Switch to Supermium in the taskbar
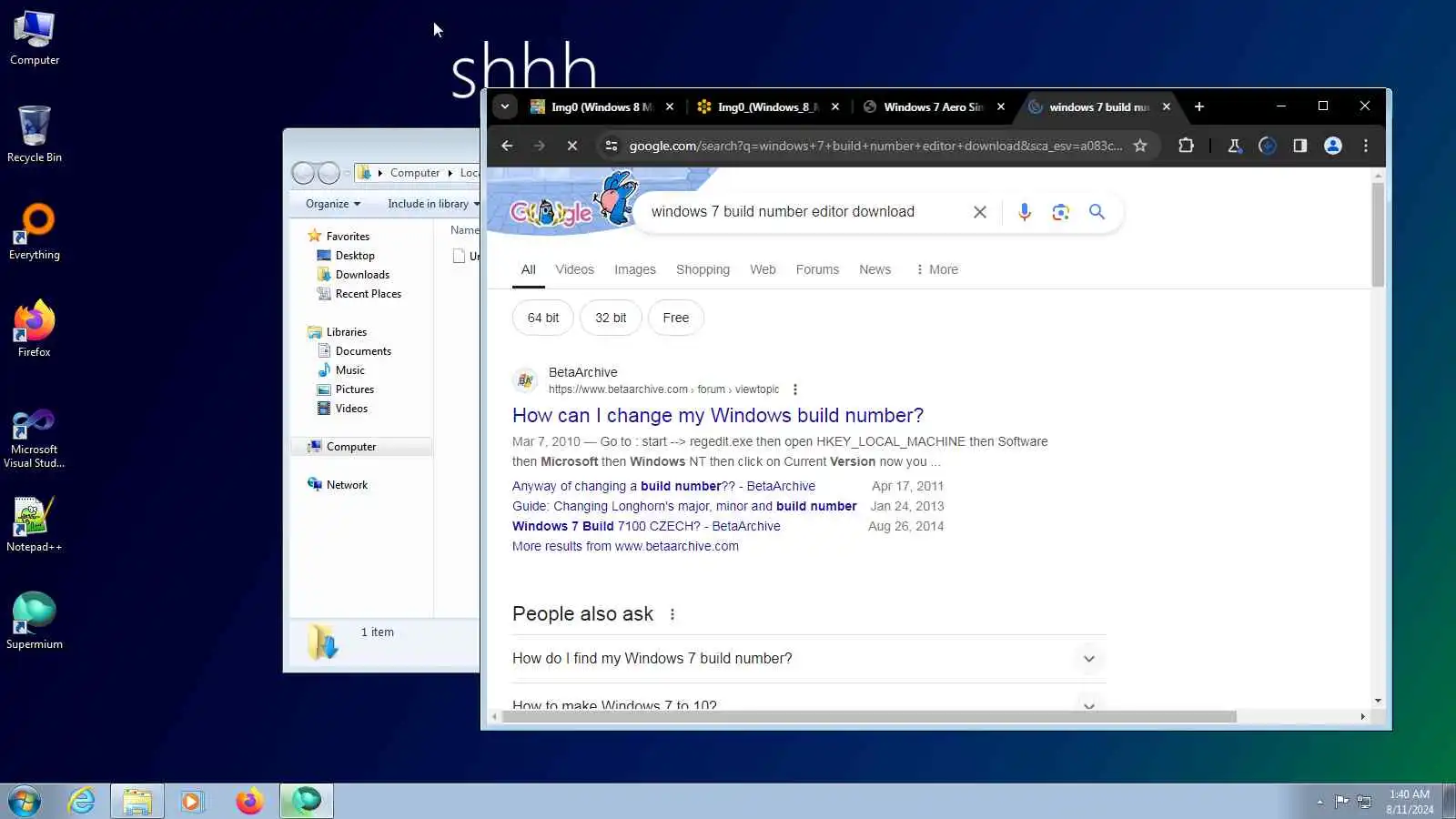 tap(307, 801)
